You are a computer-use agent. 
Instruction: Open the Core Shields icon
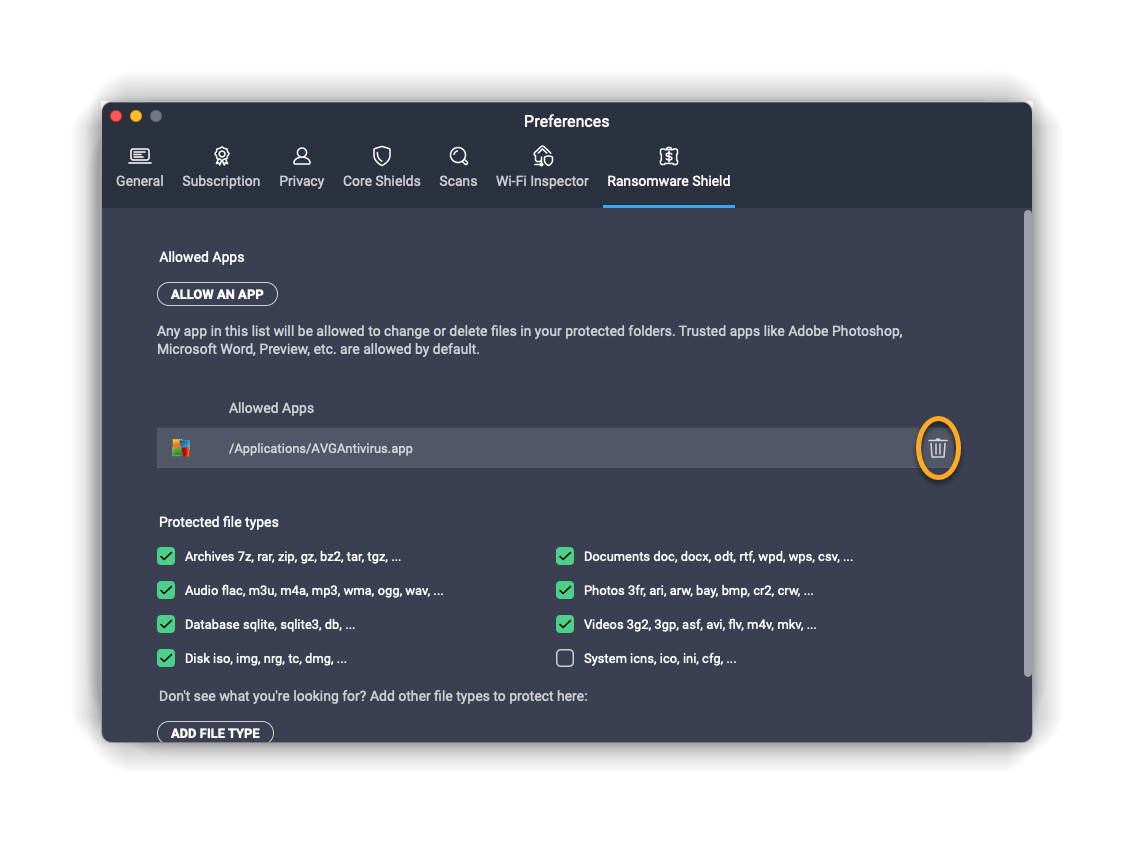click(381, 156)
